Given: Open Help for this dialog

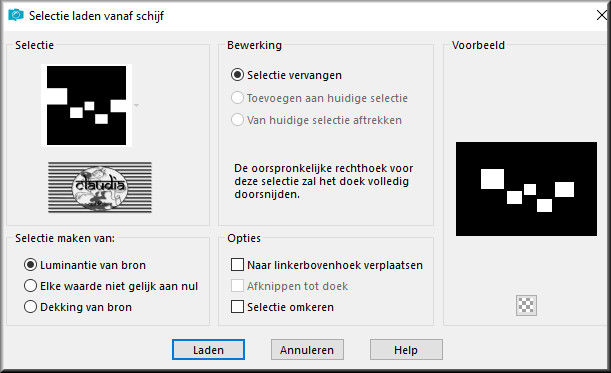Looking at the screenshot, I should (406, 350).
